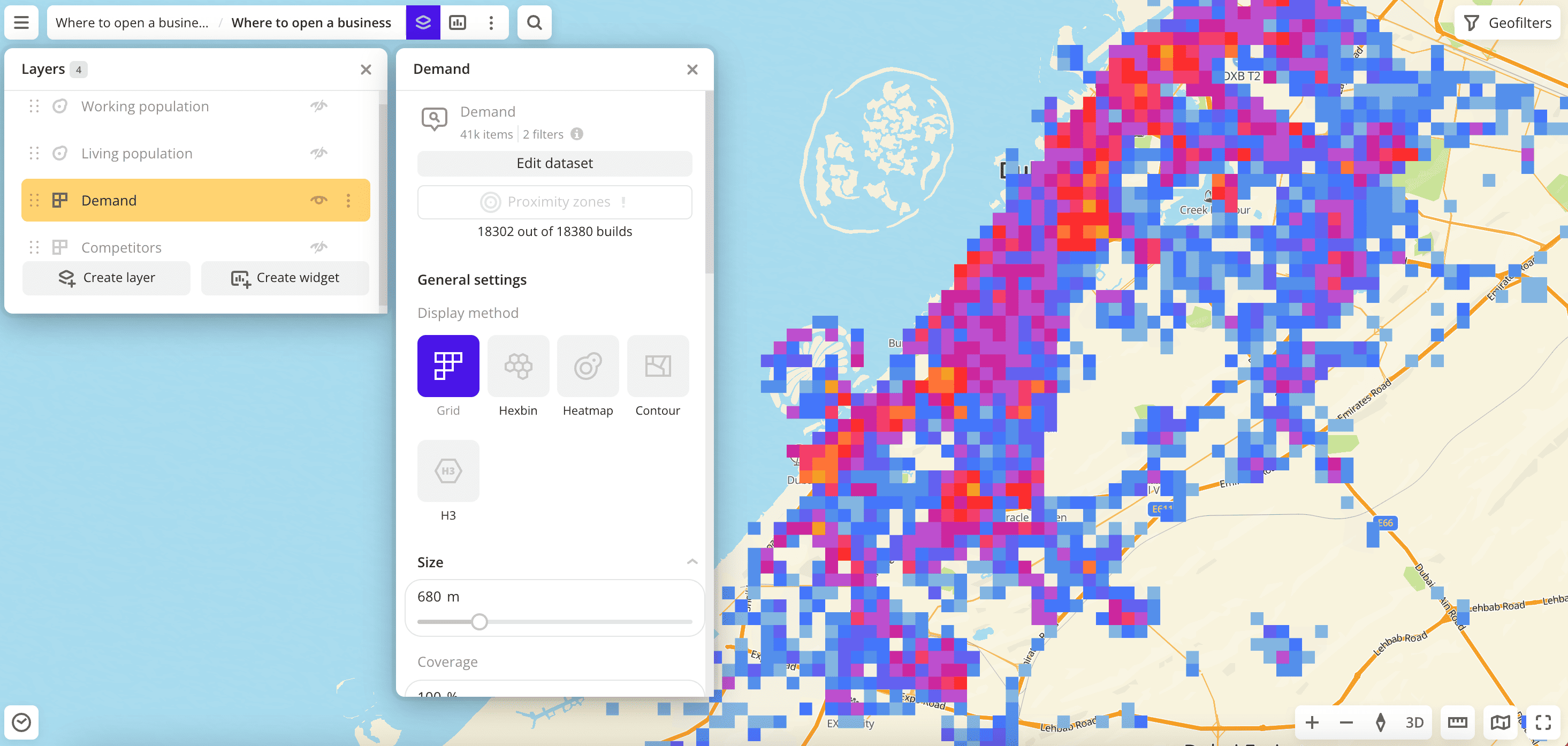Click the layers icon in top toolbar
Viewport: 1568px width, 746px height.
[422, 22]
